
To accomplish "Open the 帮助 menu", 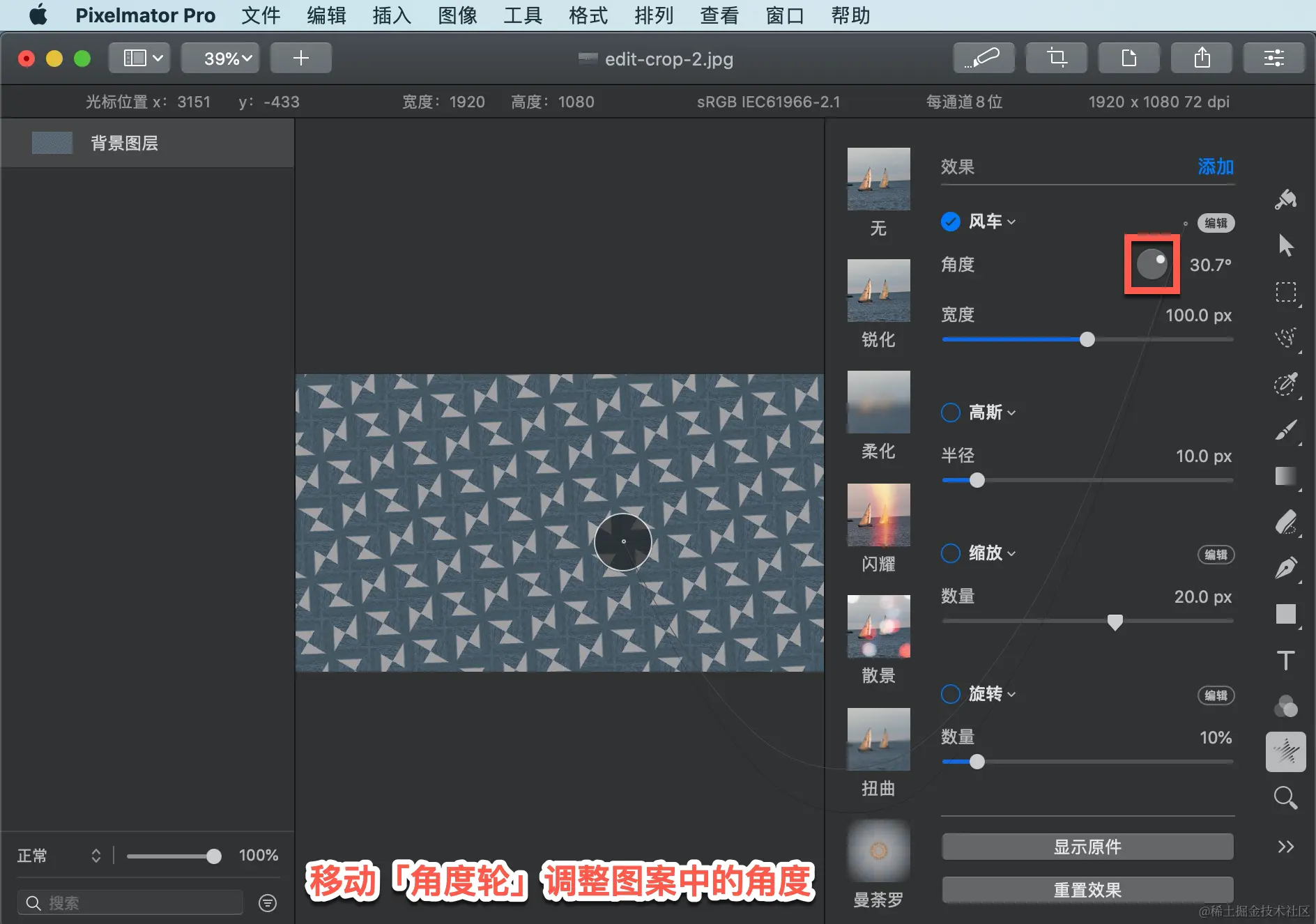I will point(850,15).
